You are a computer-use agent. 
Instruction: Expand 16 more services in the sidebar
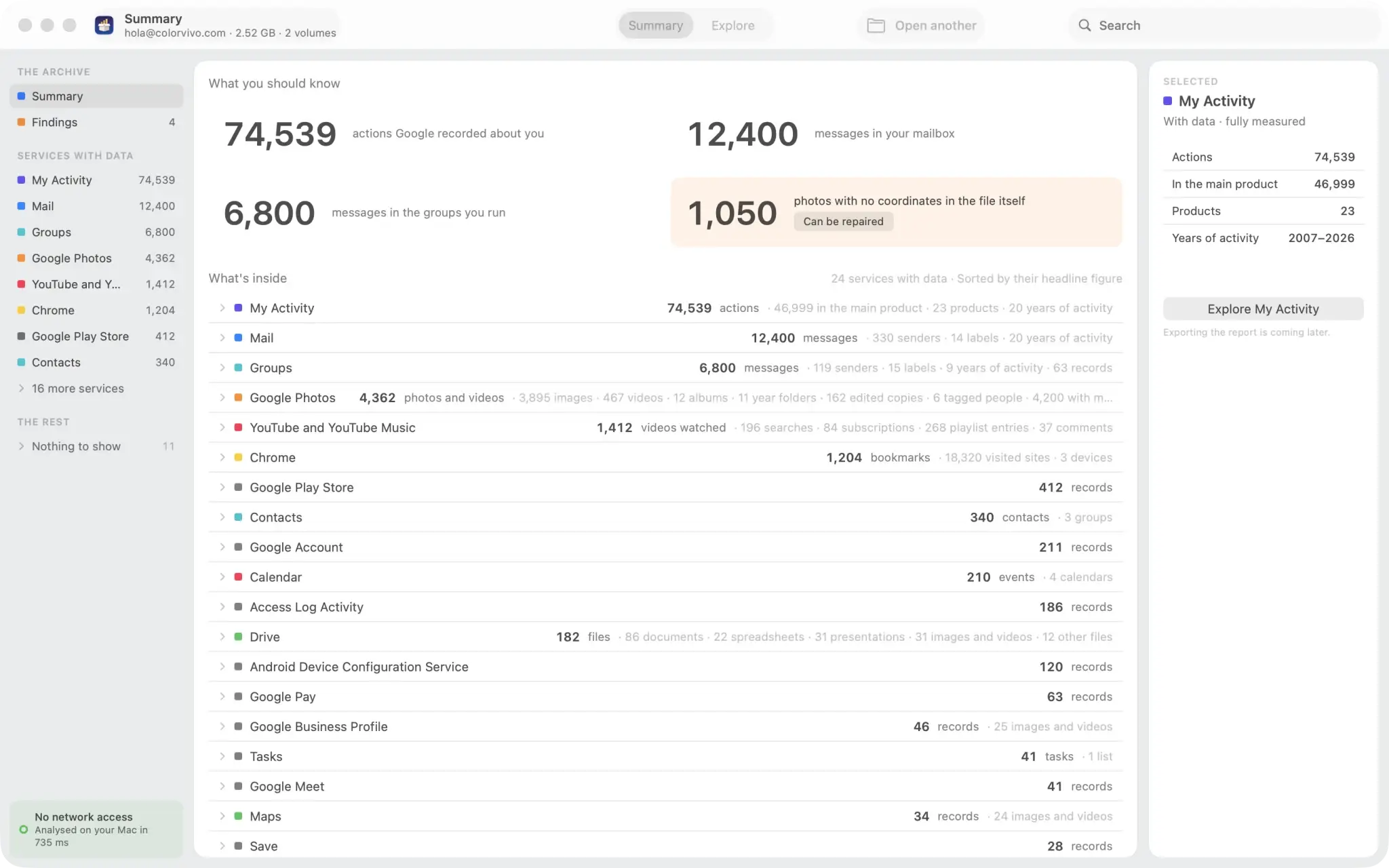click(x=21, y=389)
